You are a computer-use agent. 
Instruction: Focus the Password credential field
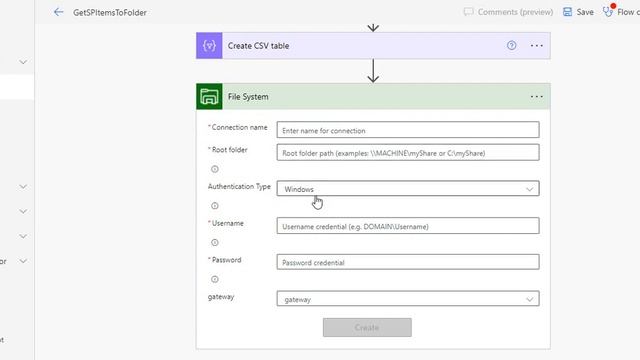408,262
